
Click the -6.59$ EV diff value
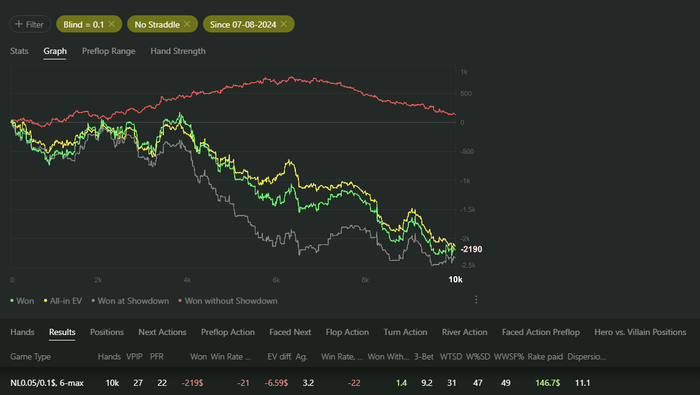coord(276,383)
